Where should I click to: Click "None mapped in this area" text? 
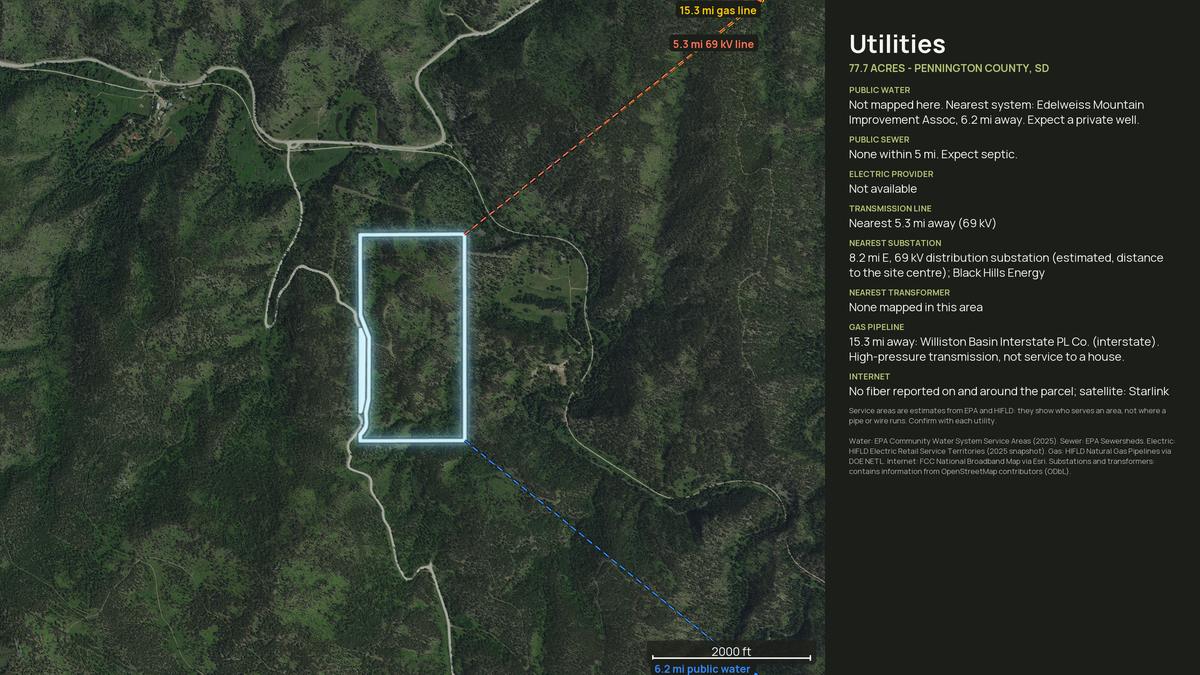[x=915, y=307]
